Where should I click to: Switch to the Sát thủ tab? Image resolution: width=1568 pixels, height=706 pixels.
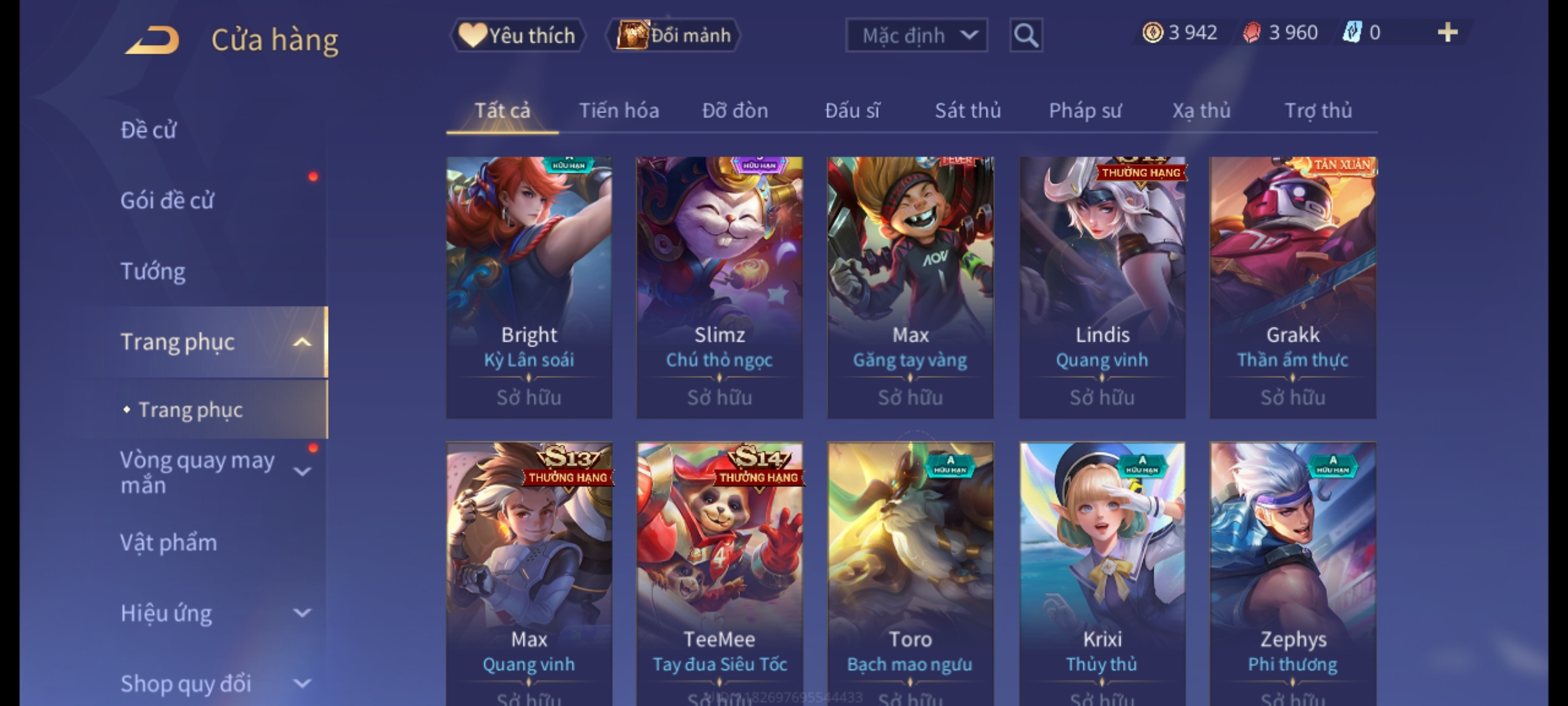pyautogui.click(x=968, y=110)
